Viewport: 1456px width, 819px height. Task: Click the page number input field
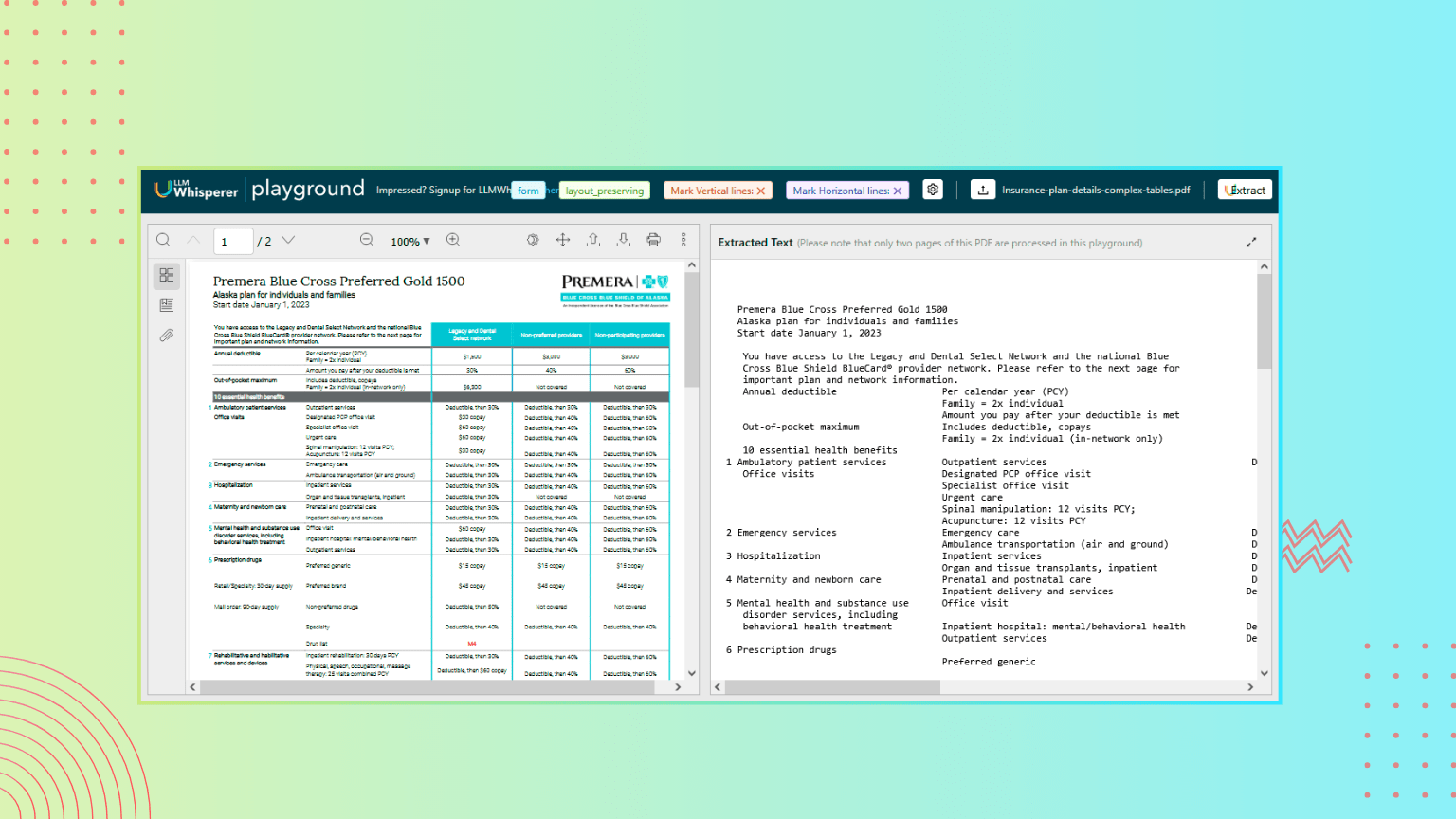tap(232, 242)
